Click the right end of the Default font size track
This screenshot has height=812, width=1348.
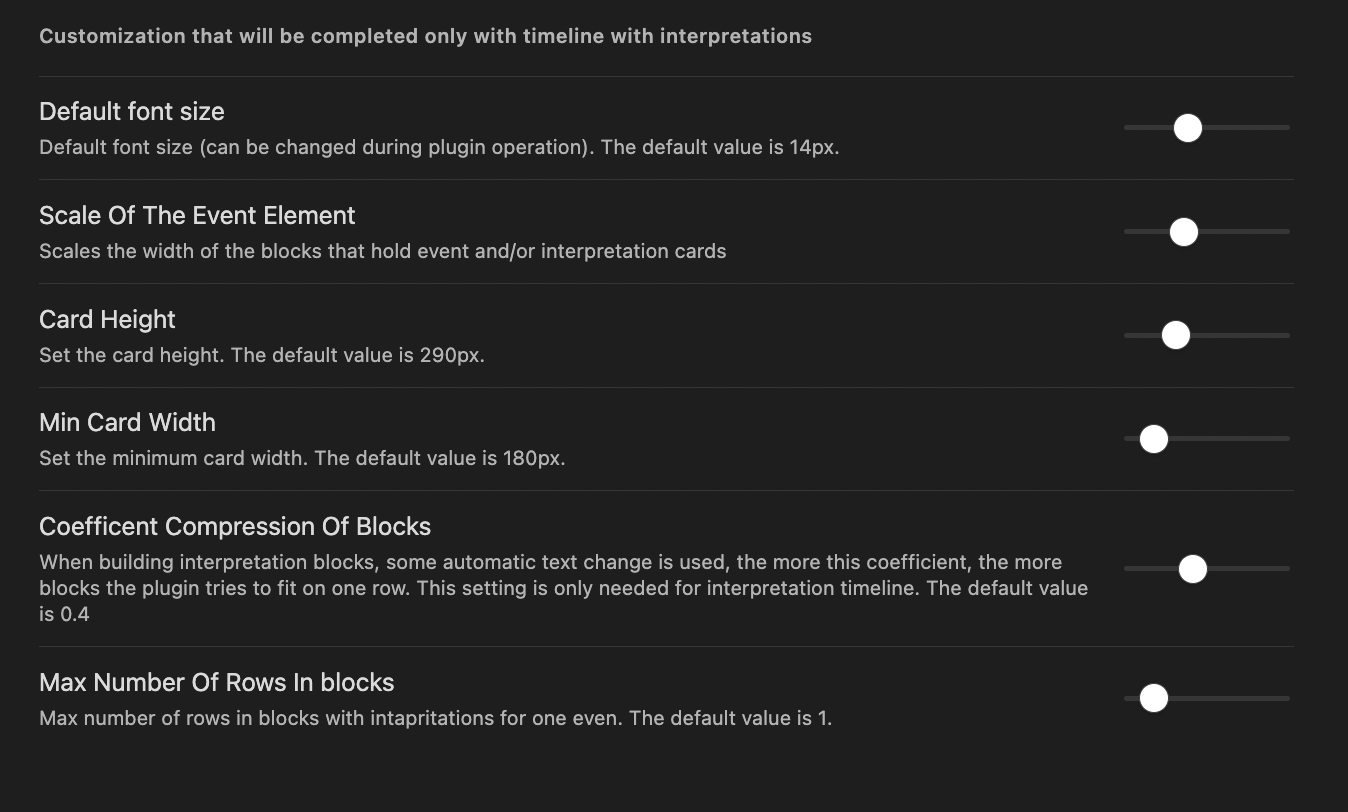[x=1285, y=127]
